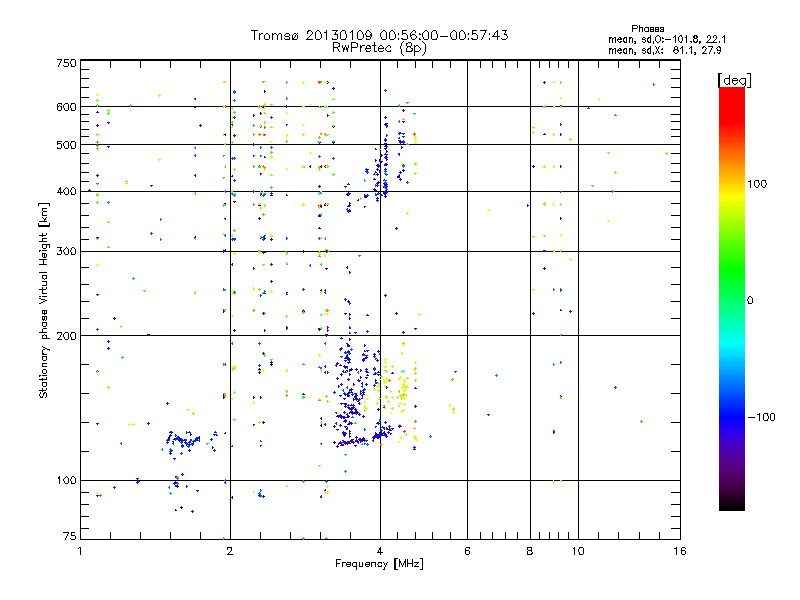Click the '750' y-axis tick label

[x=66, y=63]
